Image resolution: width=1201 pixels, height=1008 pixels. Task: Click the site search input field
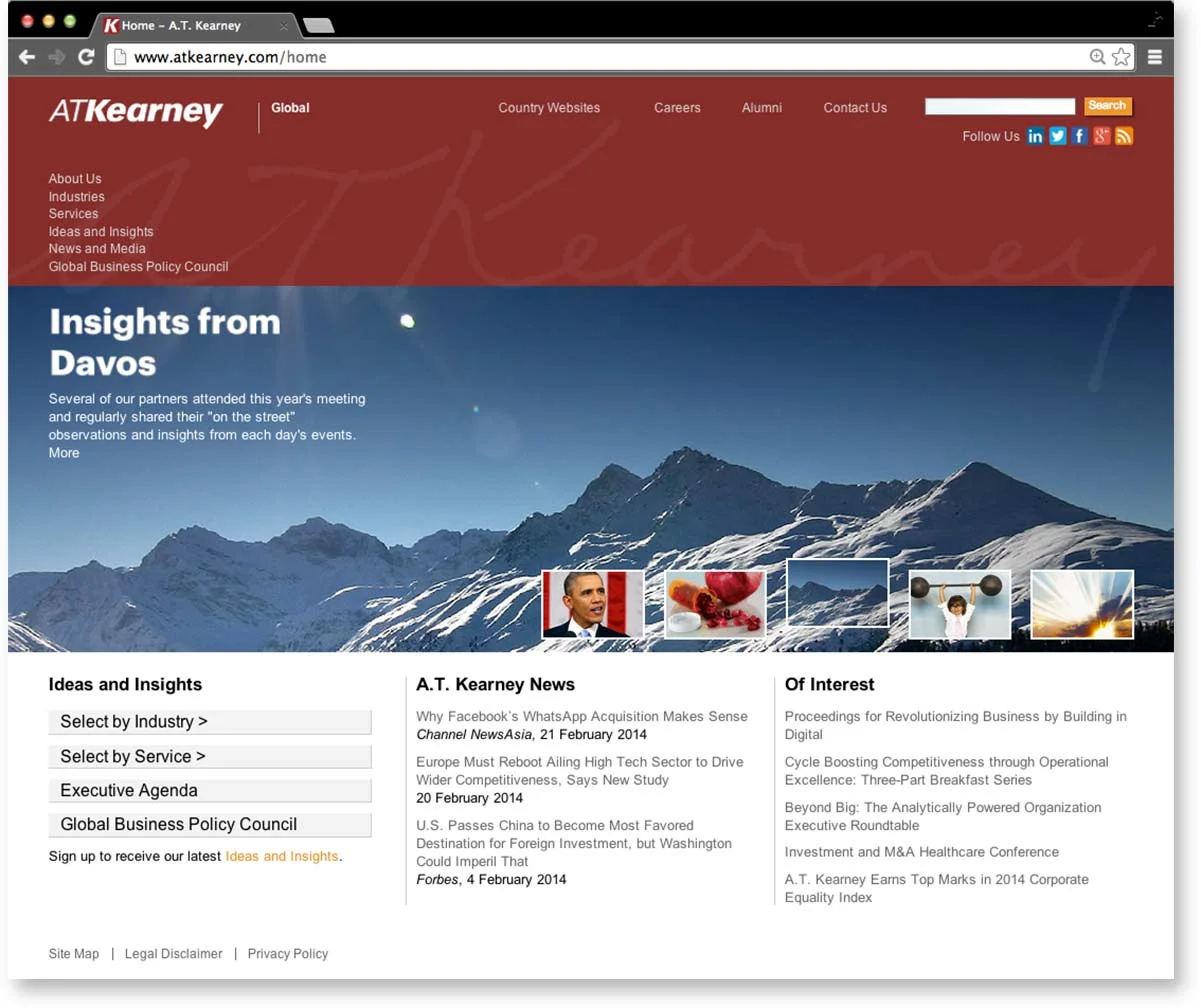pyautogui.click(x=999, y=106)
